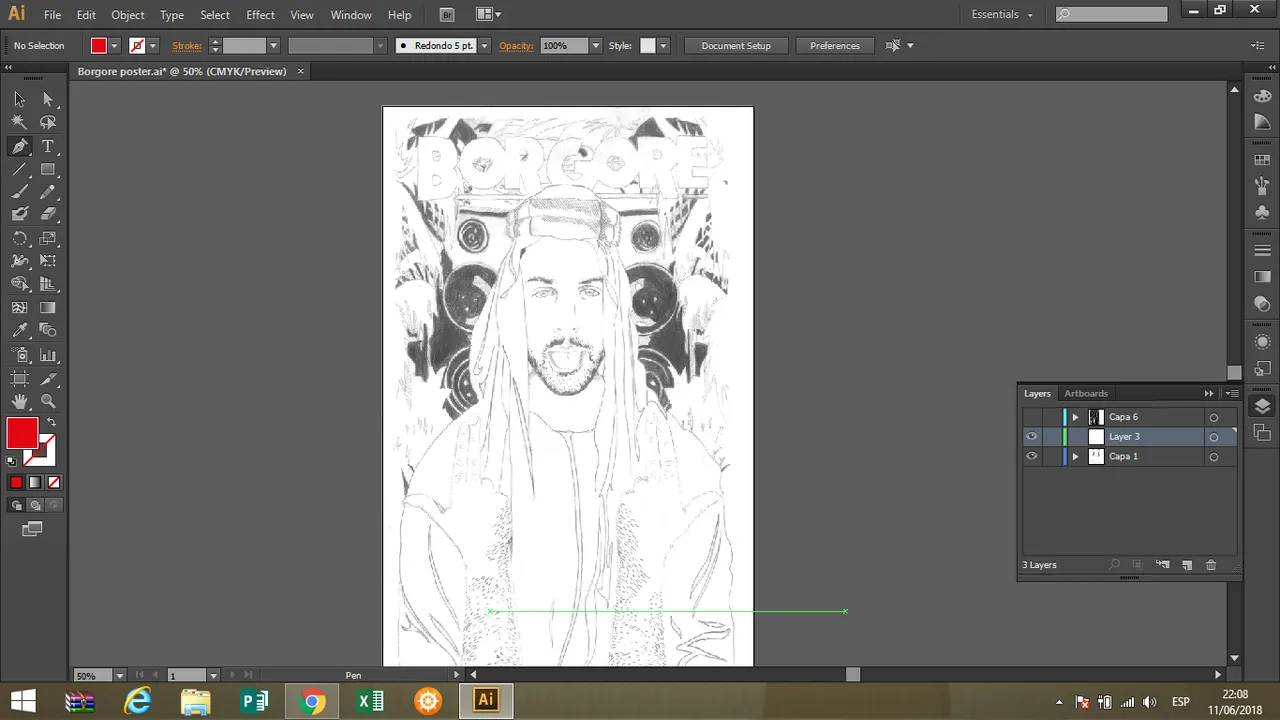Open zoom level 50% dropdown
Viewport: 1280px width, 720px height.
coord(120,676)
